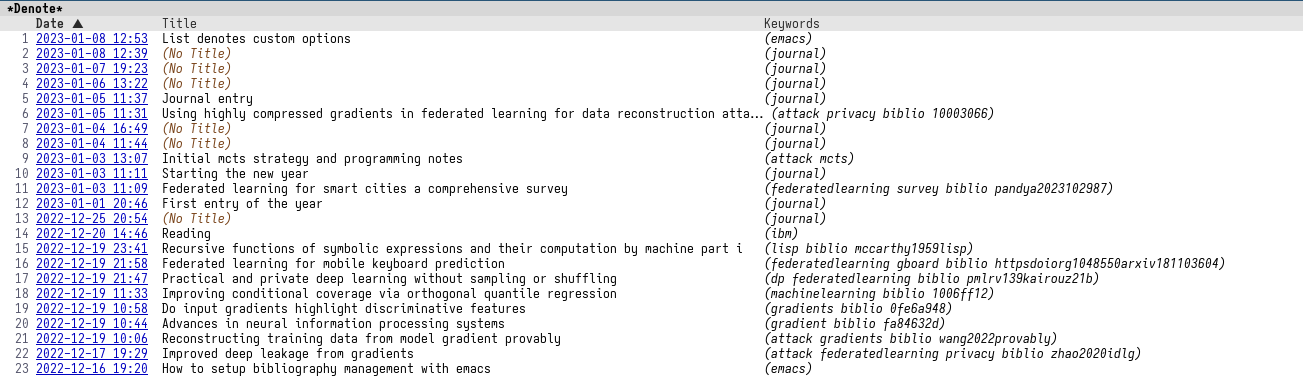
Task: Select title 'First entry of the year'
Action: tap(242, 203)
